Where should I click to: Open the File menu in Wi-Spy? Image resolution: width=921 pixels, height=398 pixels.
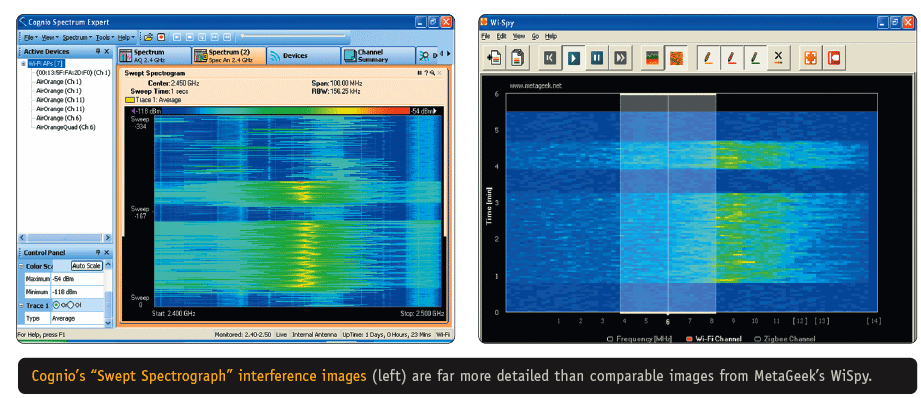coord(486,36)
